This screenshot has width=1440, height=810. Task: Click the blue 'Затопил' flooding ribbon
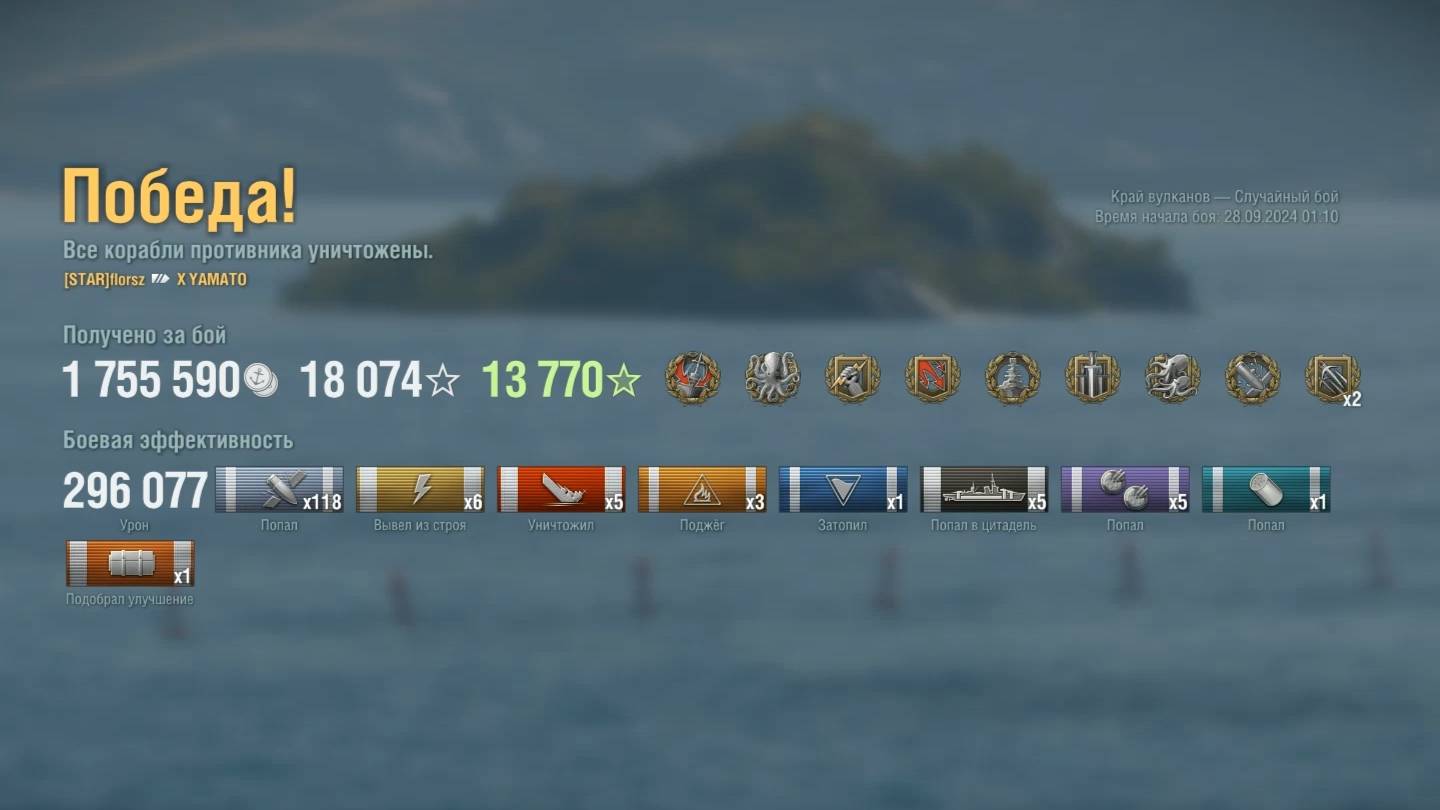click(843, 490)
